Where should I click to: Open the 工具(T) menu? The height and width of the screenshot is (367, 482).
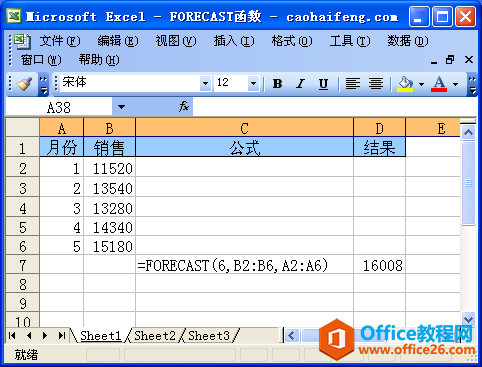[350, 41]
